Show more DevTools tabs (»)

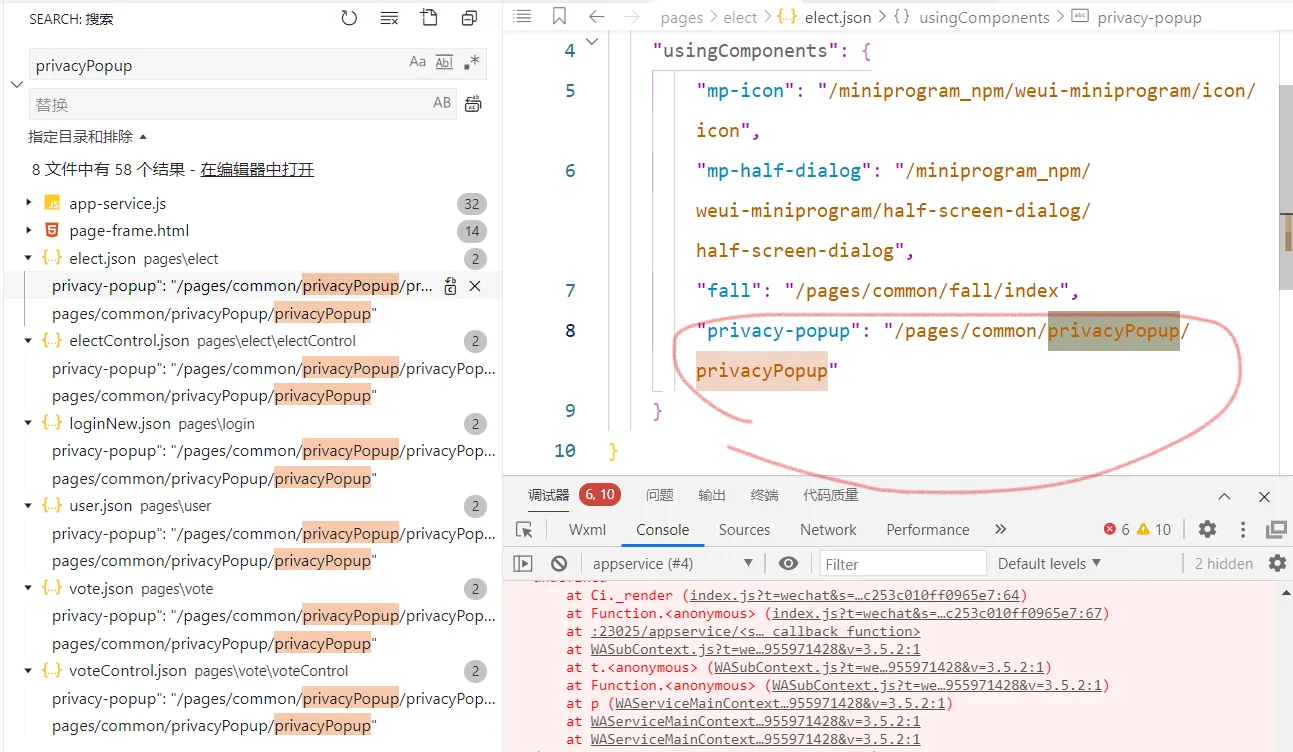click(x=1000, y=529)
